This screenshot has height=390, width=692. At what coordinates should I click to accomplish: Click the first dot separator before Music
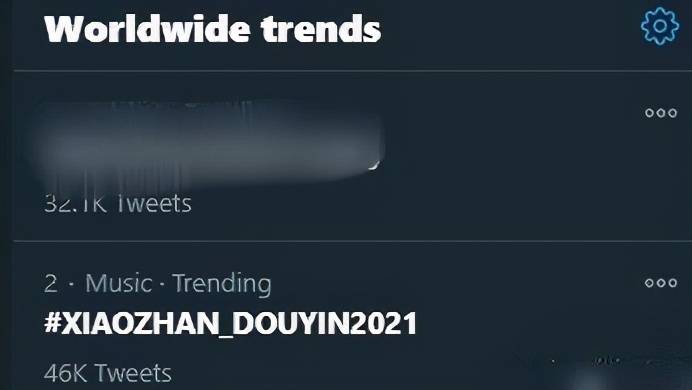tap(71, 284)
